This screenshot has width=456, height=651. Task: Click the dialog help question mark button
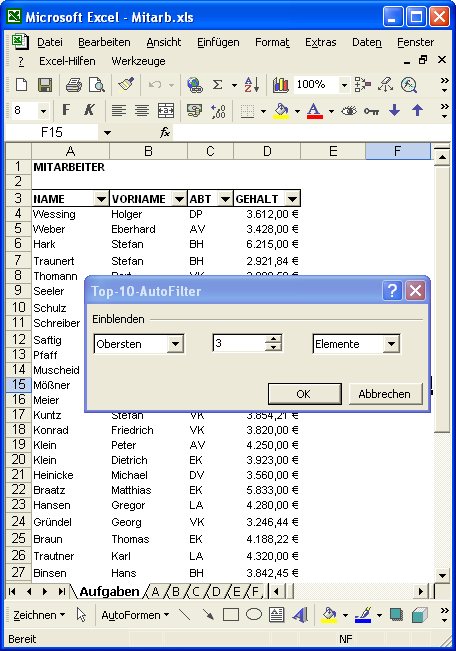392,291
